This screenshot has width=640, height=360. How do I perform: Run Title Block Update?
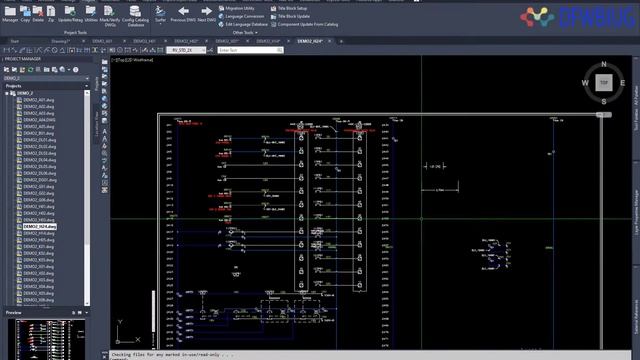pos(290,16)
